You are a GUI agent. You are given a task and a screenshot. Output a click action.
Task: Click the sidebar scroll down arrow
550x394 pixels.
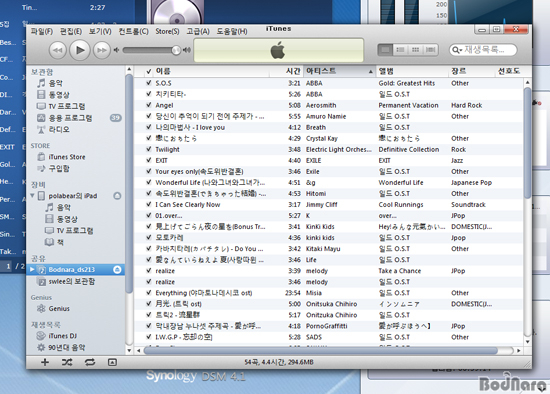tap(129, 350)
